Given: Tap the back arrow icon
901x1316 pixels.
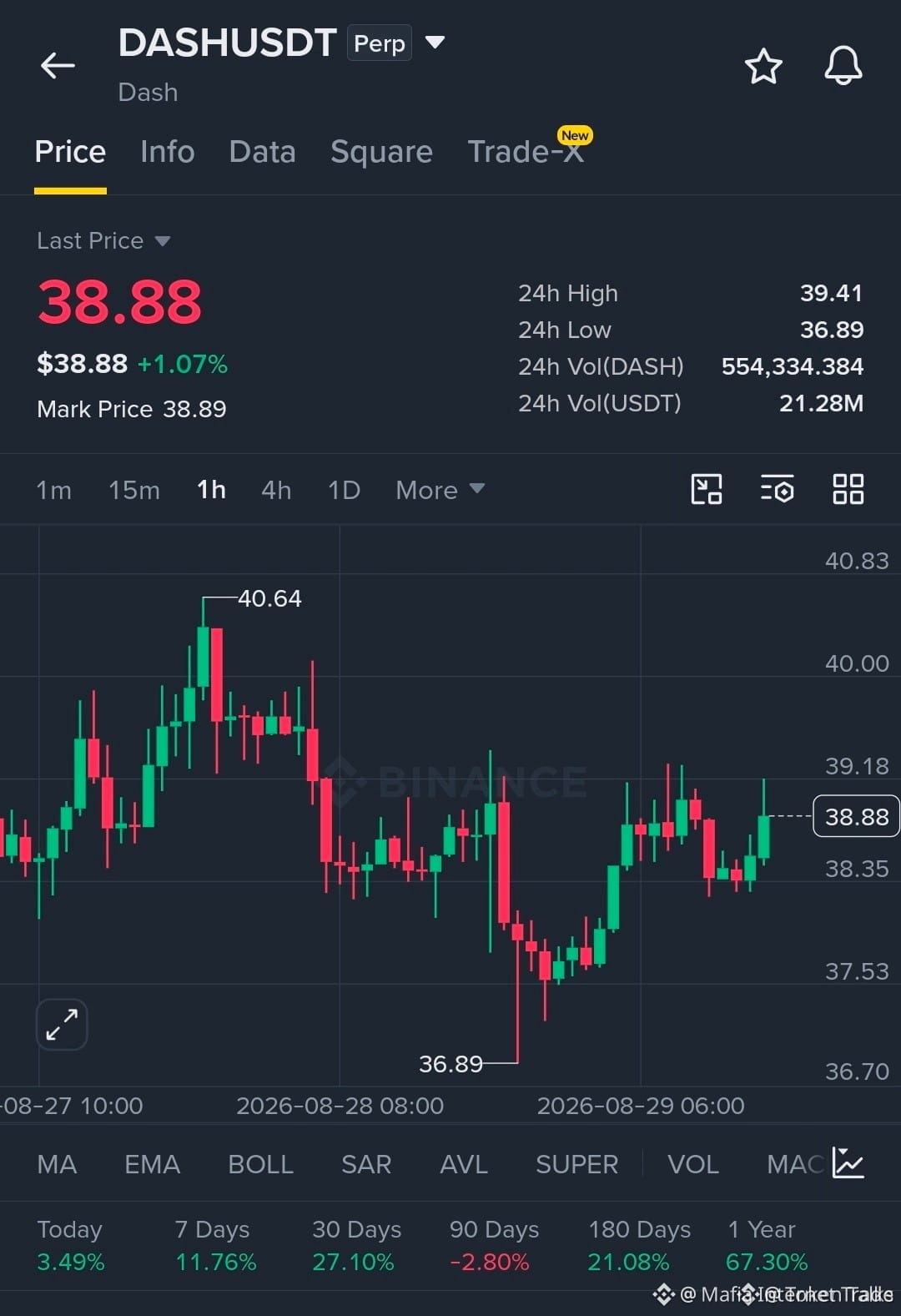Looking at the screenshot, I should pyautogui.click(x=58, y=65).
